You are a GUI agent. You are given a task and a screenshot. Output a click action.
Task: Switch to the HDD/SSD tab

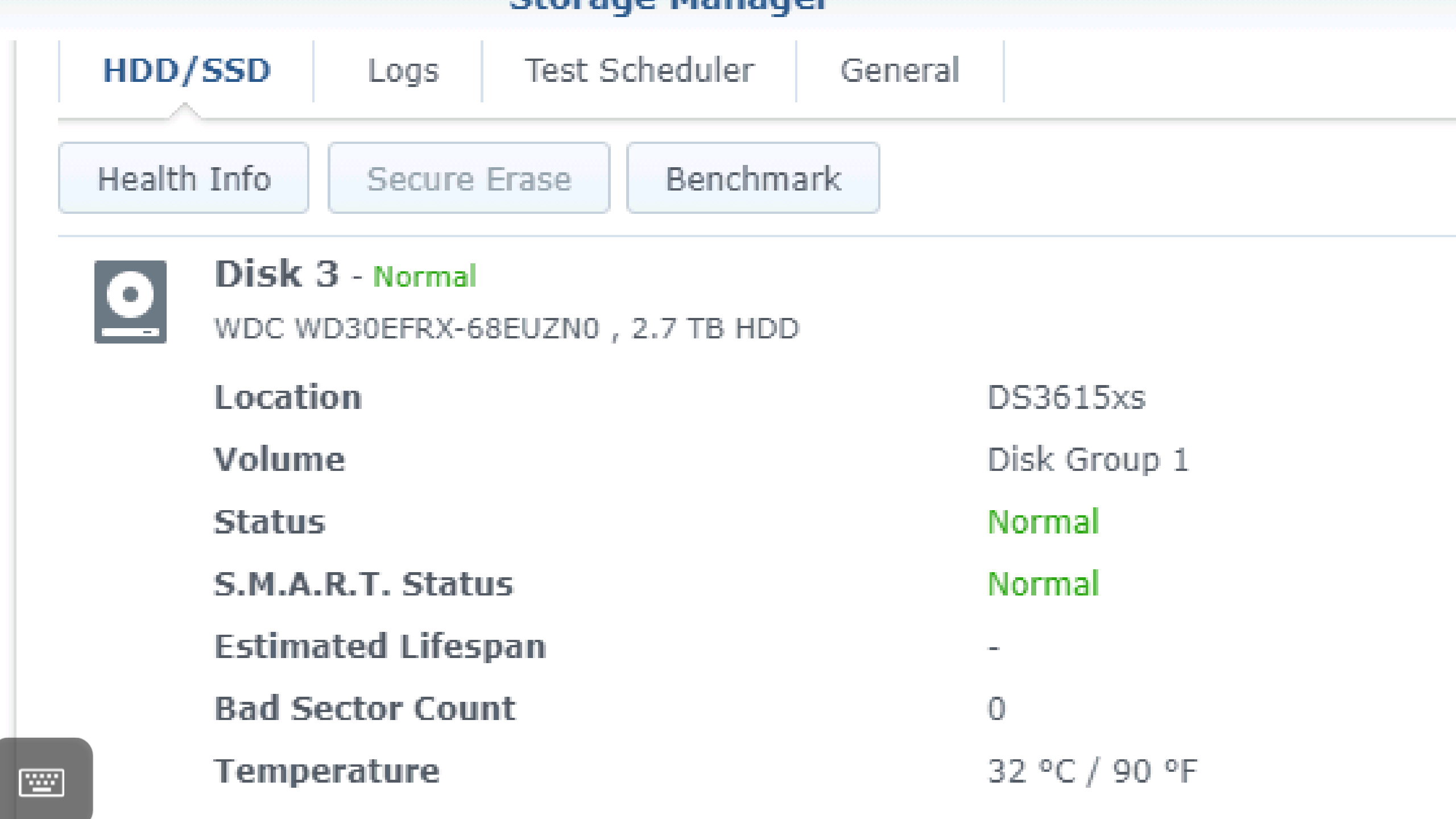[x=187, y=71]
